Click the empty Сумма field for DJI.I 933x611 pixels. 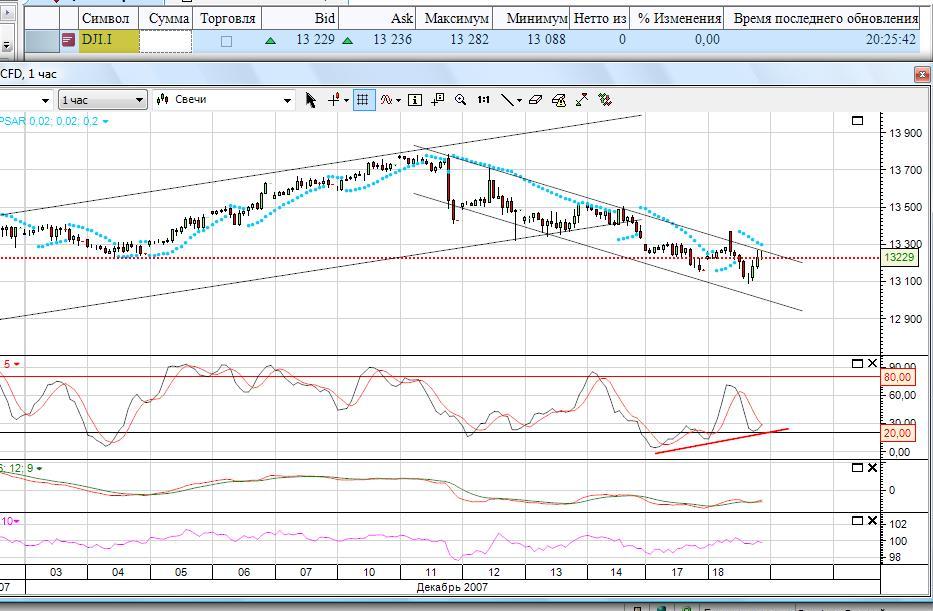click(165, 40)
